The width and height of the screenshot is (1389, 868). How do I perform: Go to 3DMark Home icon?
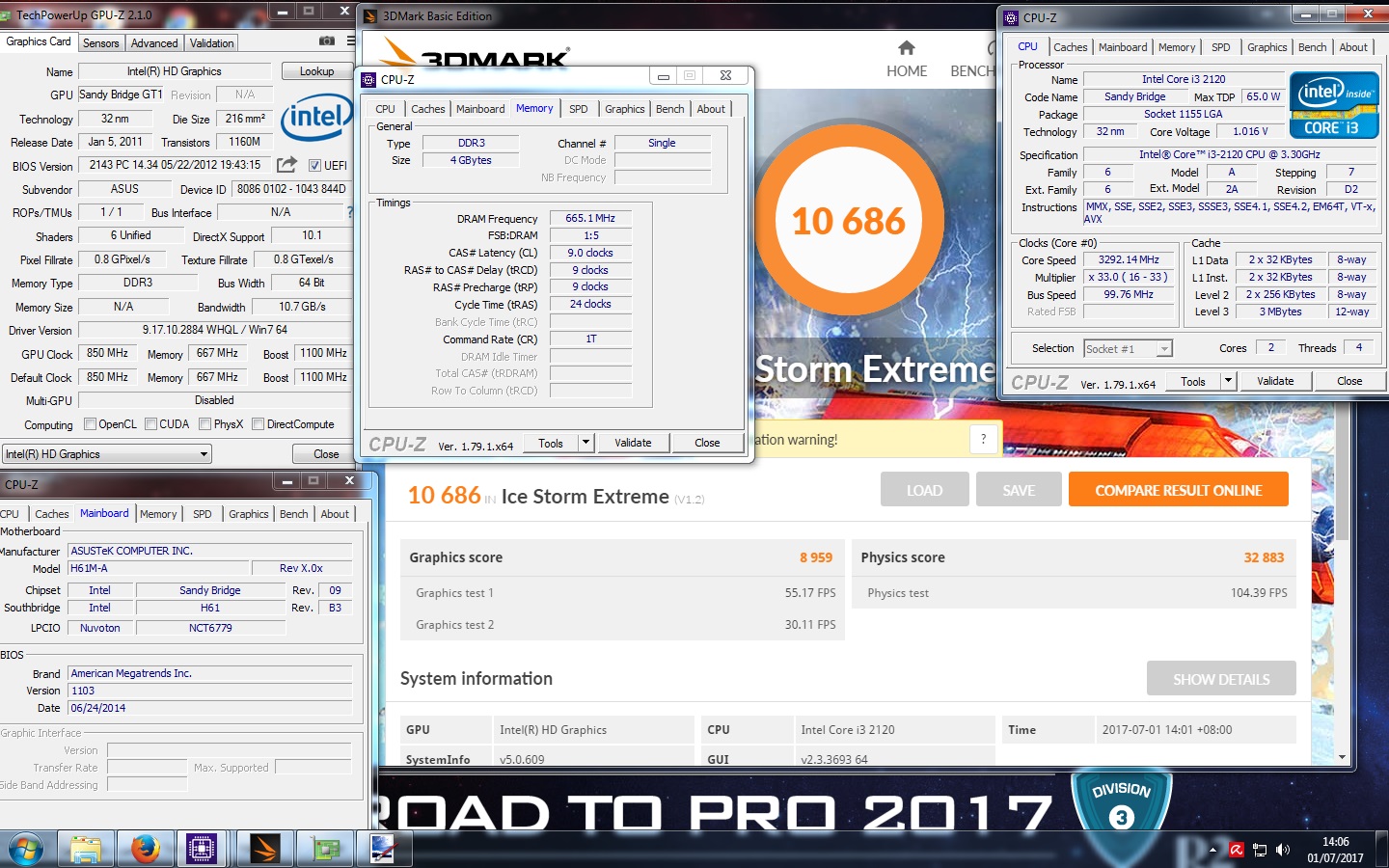(906, 48)
